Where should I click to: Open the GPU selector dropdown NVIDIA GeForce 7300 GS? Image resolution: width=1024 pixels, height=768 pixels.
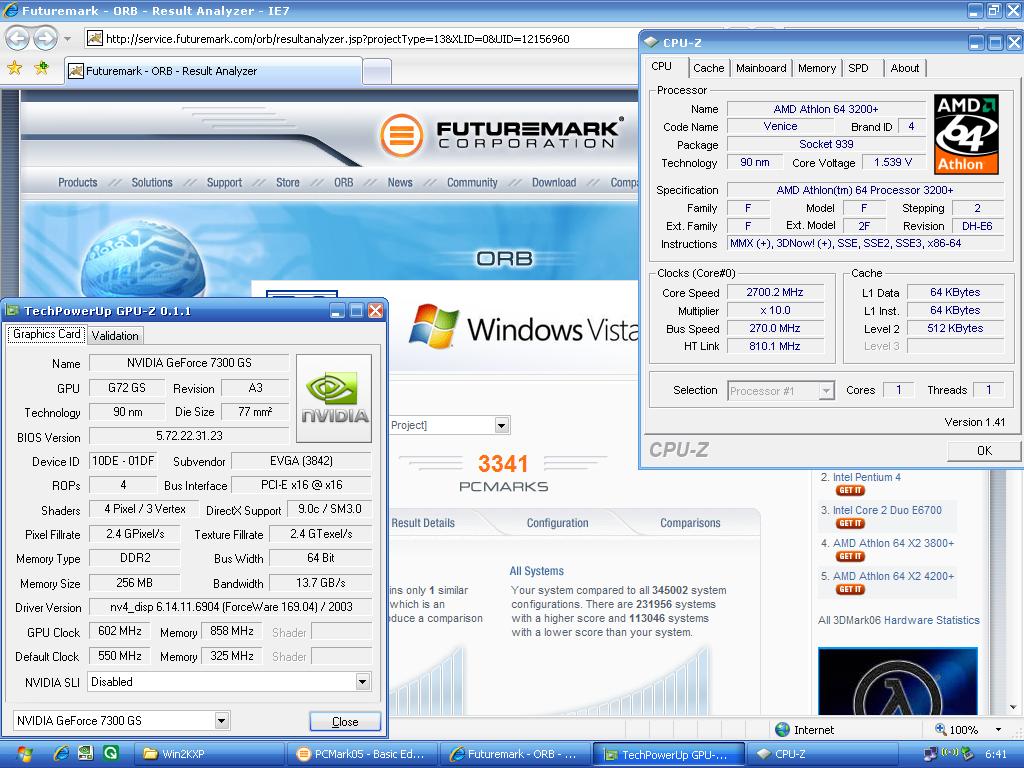pyautogui.click(x=221, y=721)
